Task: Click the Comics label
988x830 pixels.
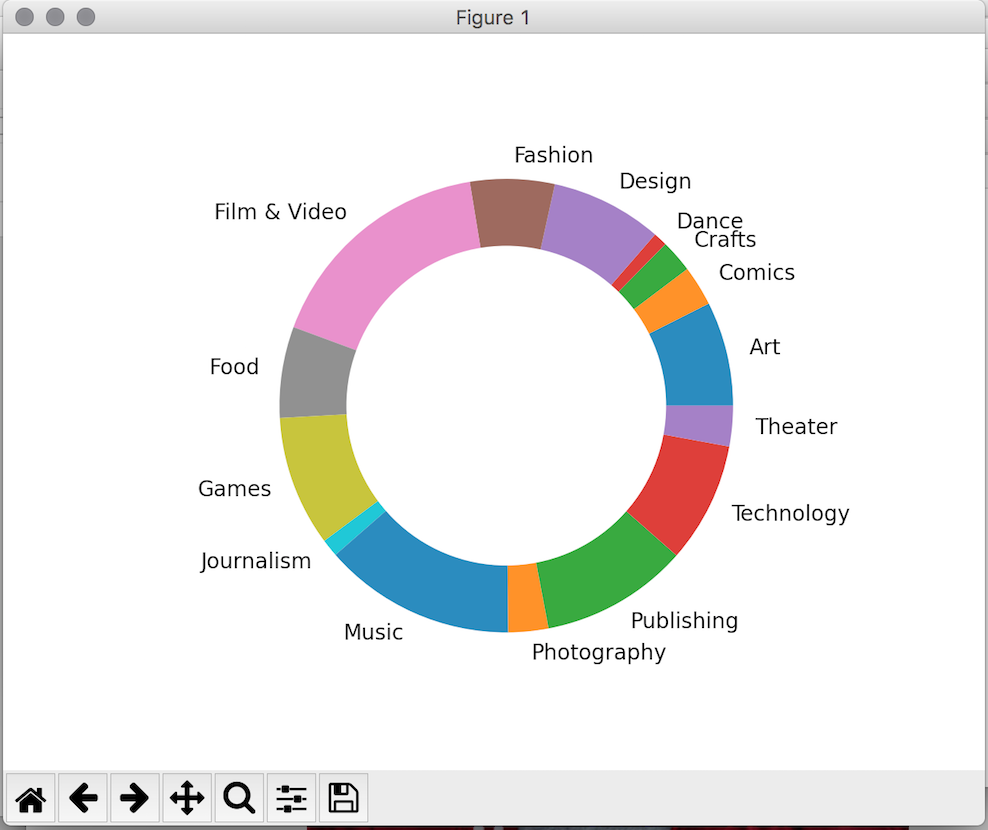Action: click(757, 272)
